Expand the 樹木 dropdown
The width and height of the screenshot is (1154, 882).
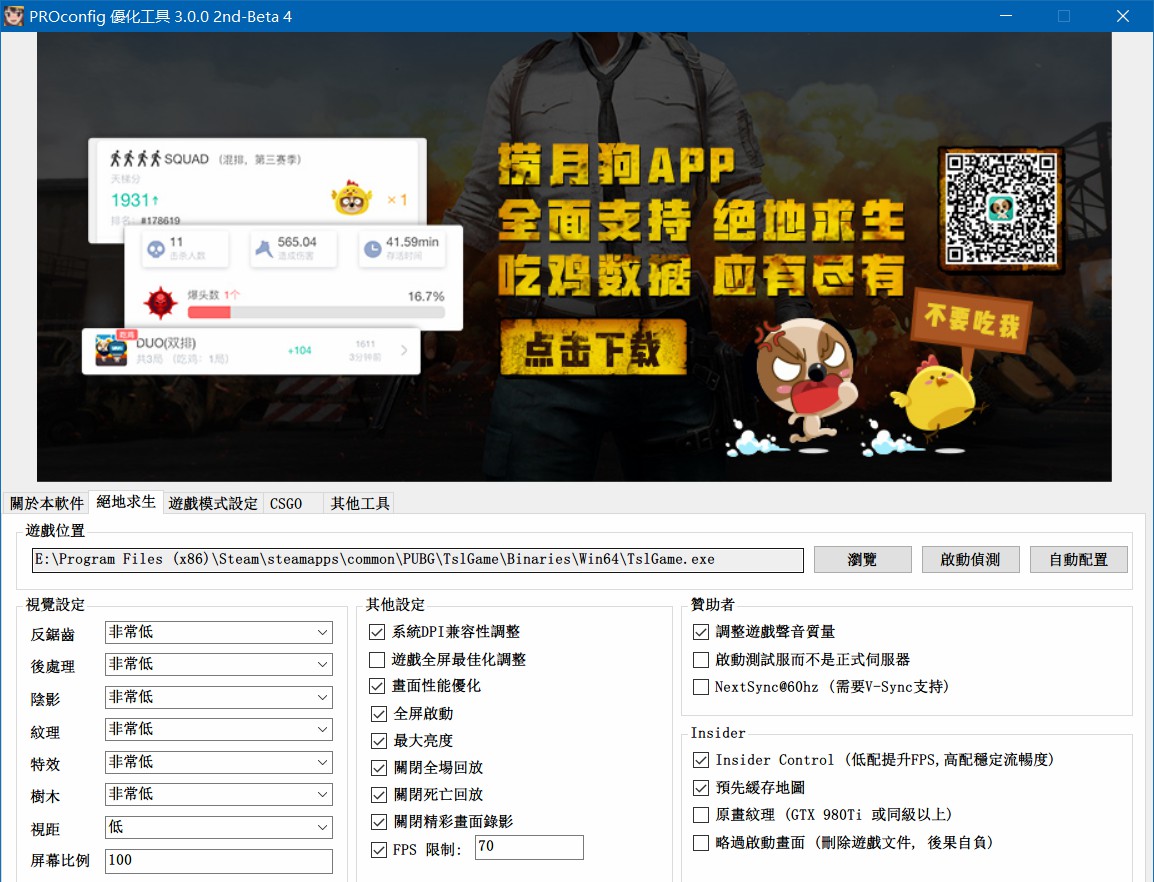point(219,794)
